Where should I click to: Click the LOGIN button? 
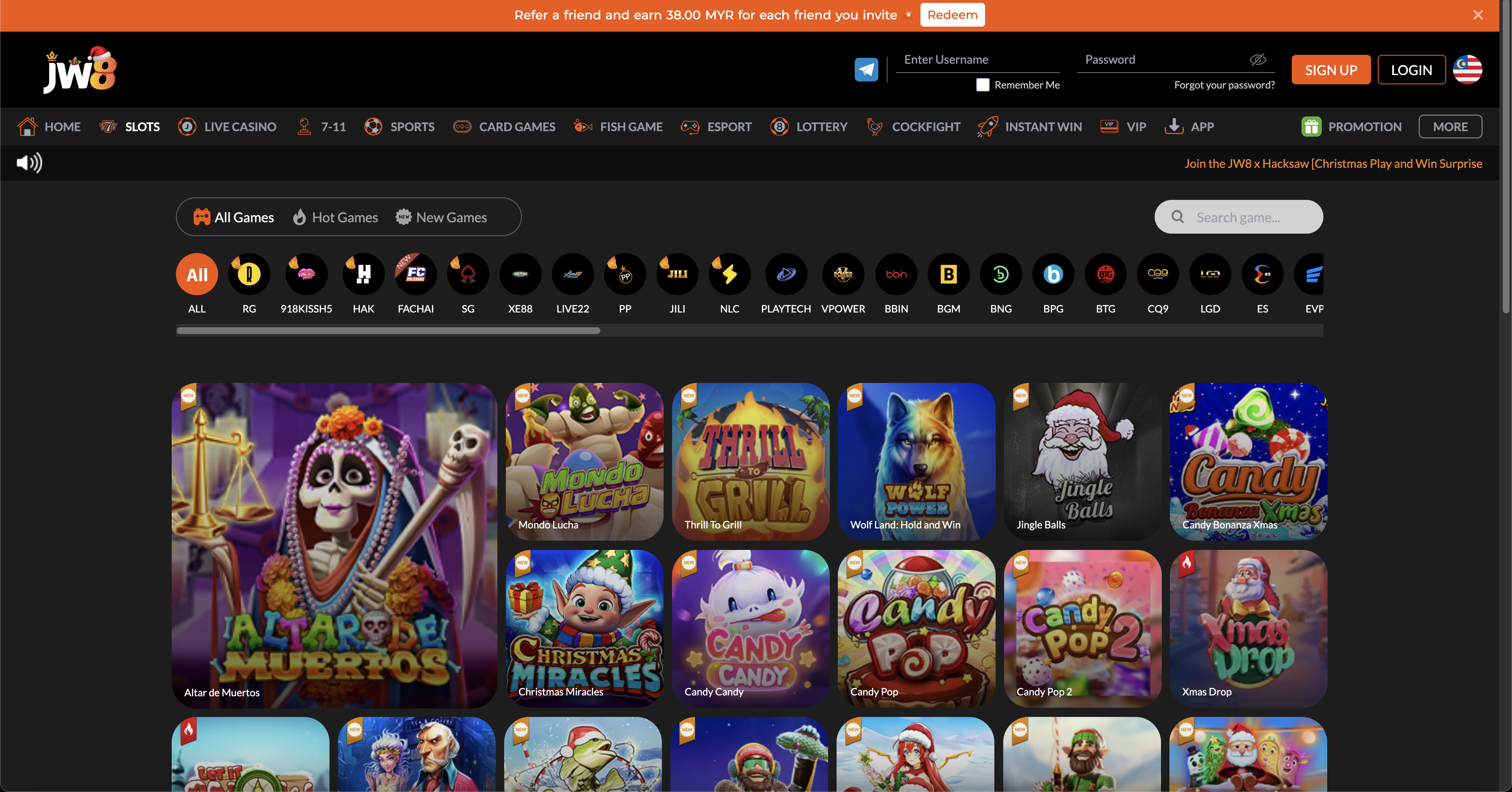(1411, 70)
